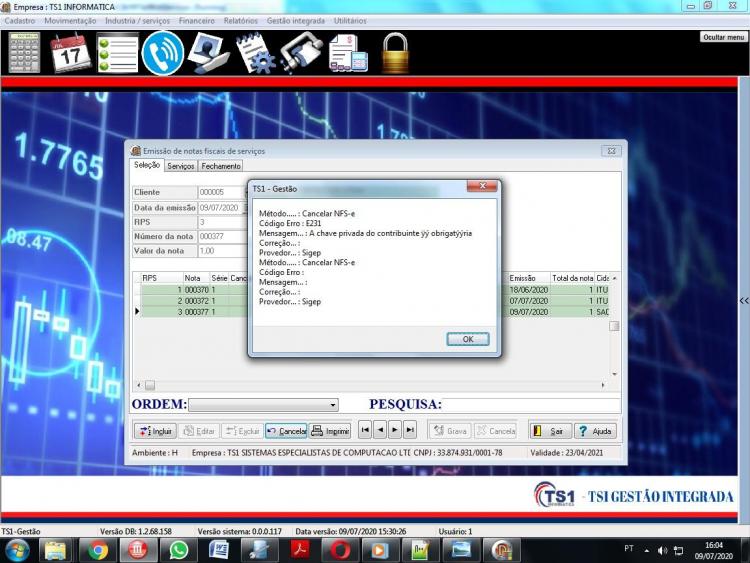Open the notepad with gear icon

pos(255,53)
